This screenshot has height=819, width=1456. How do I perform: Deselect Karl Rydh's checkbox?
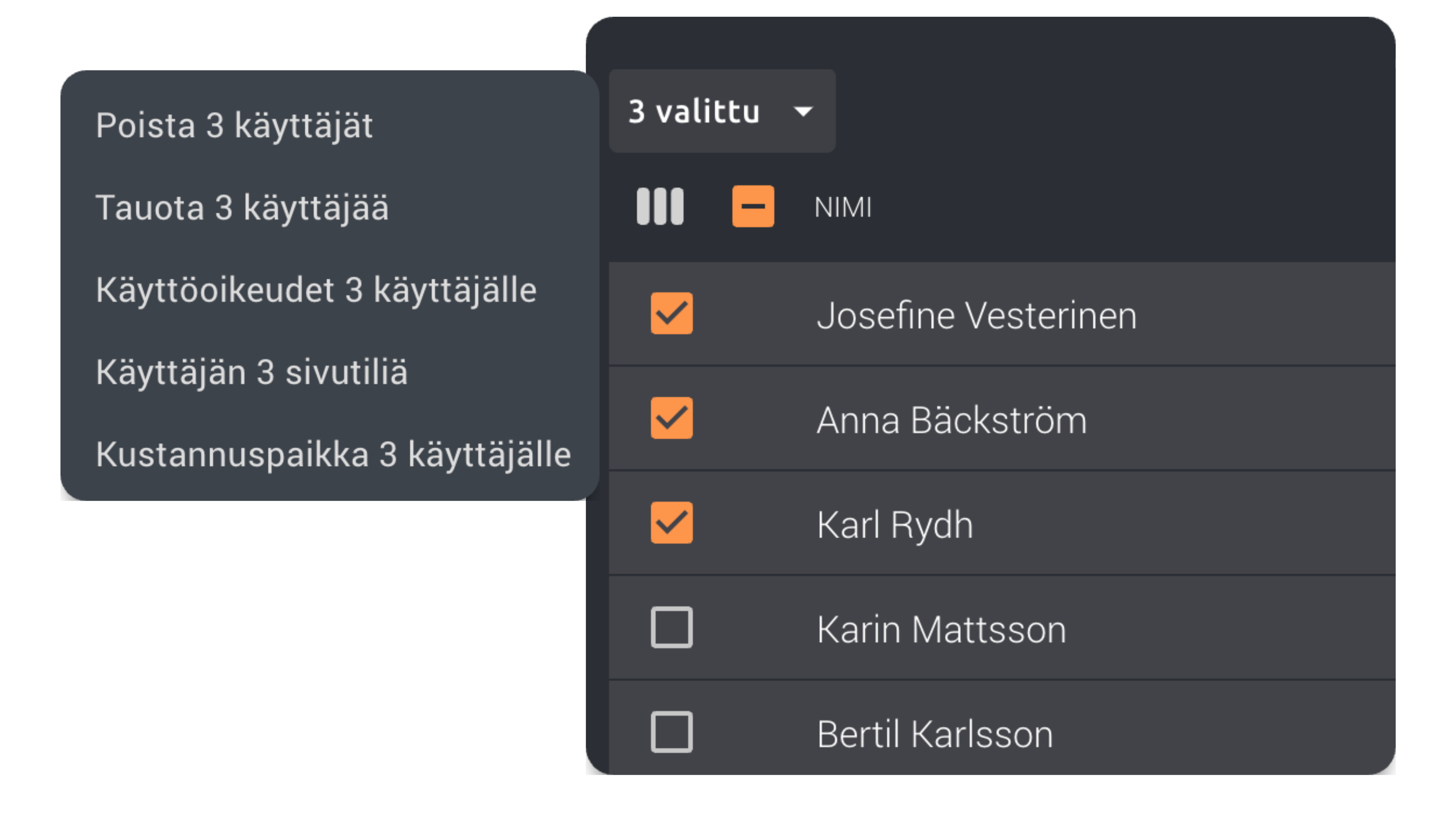pyautogui.click(x=672, y=523)
